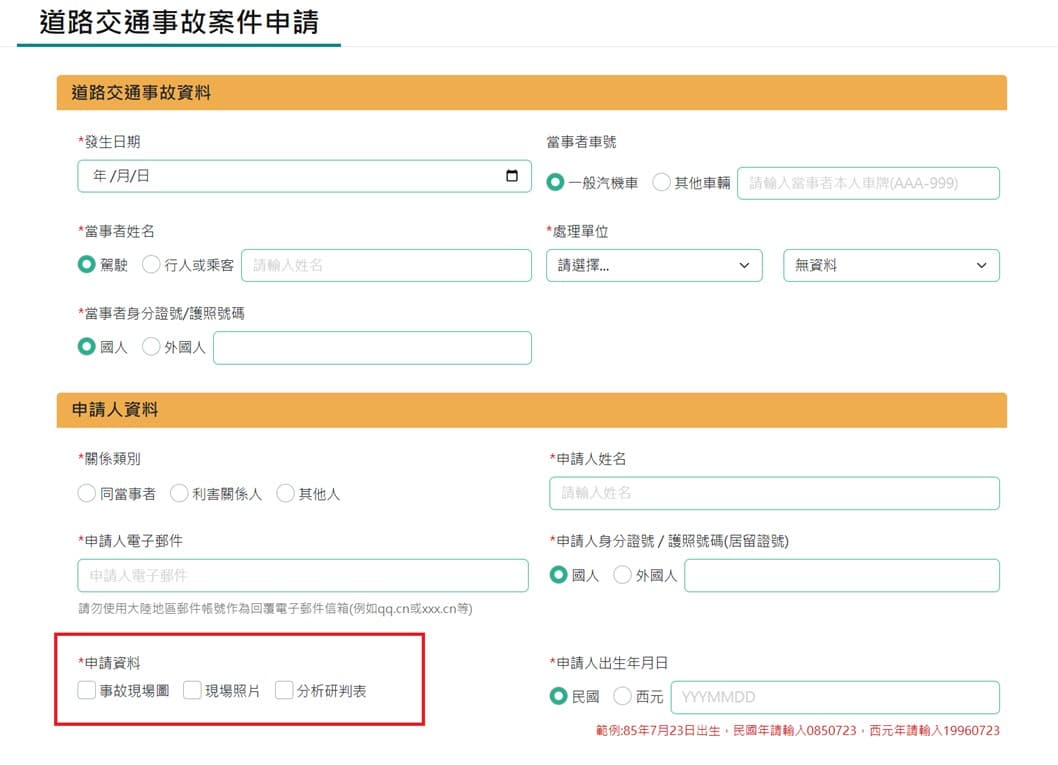Click the YYYMMDD birthdate input field
Viewport: 1058px width, 765px height.
[834, 697]
